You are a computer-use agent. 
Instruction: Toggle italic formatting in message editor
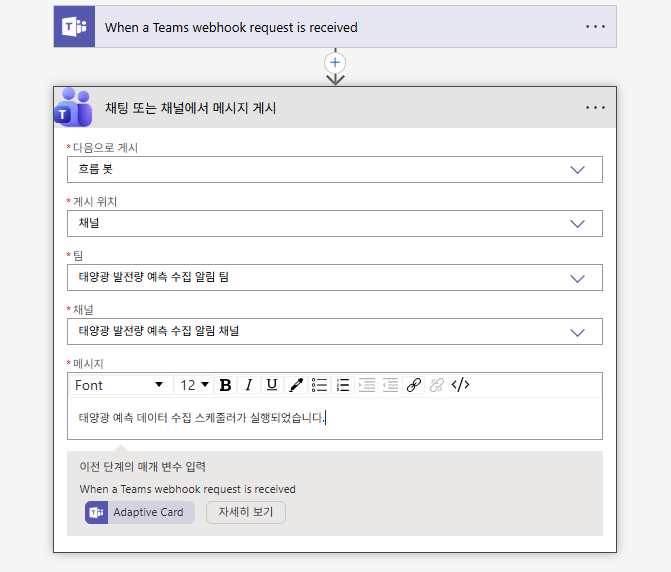[x=248, y=385]
